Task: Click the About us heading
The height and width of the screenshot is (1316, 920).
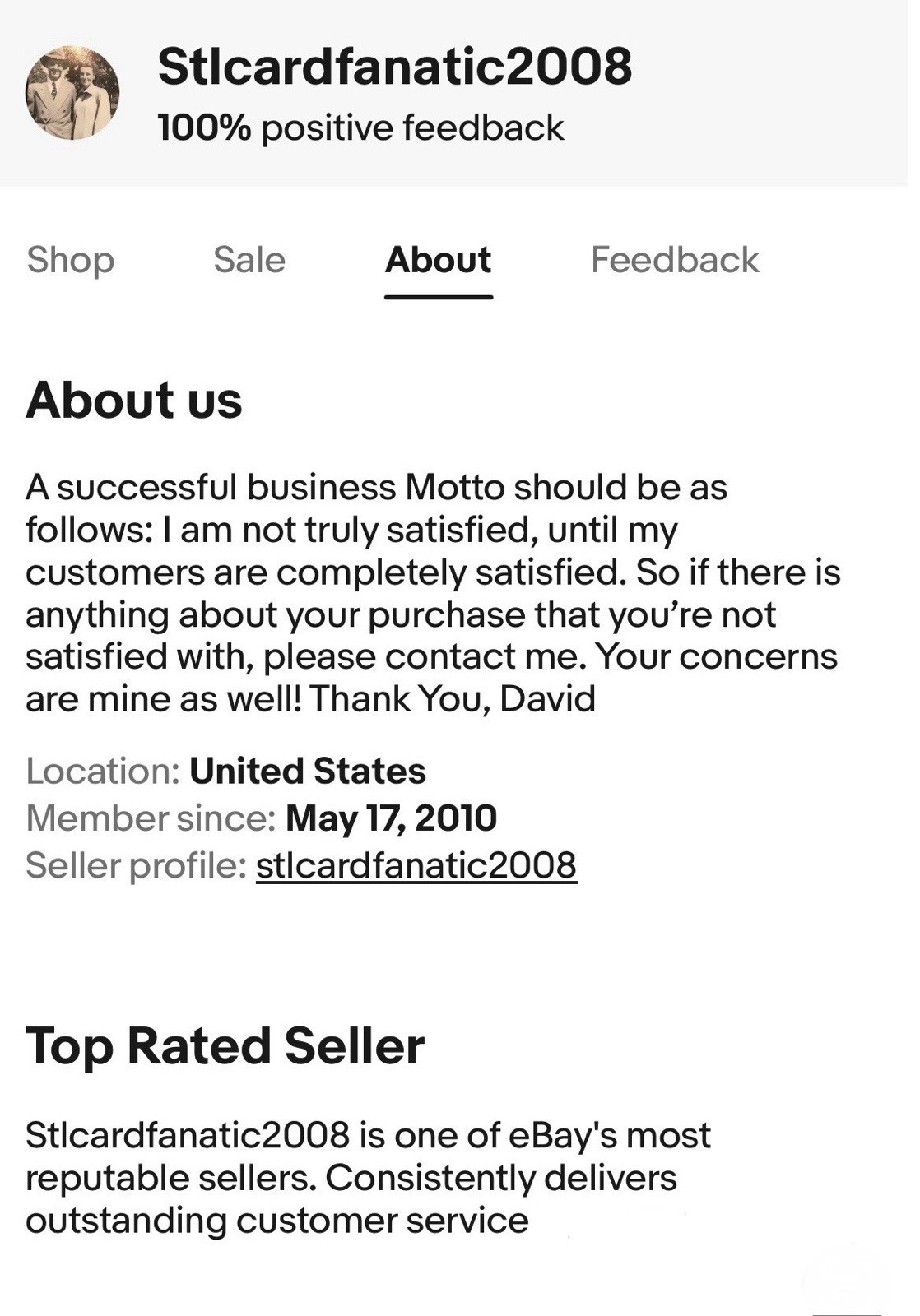Action: (x=134, y=401)
